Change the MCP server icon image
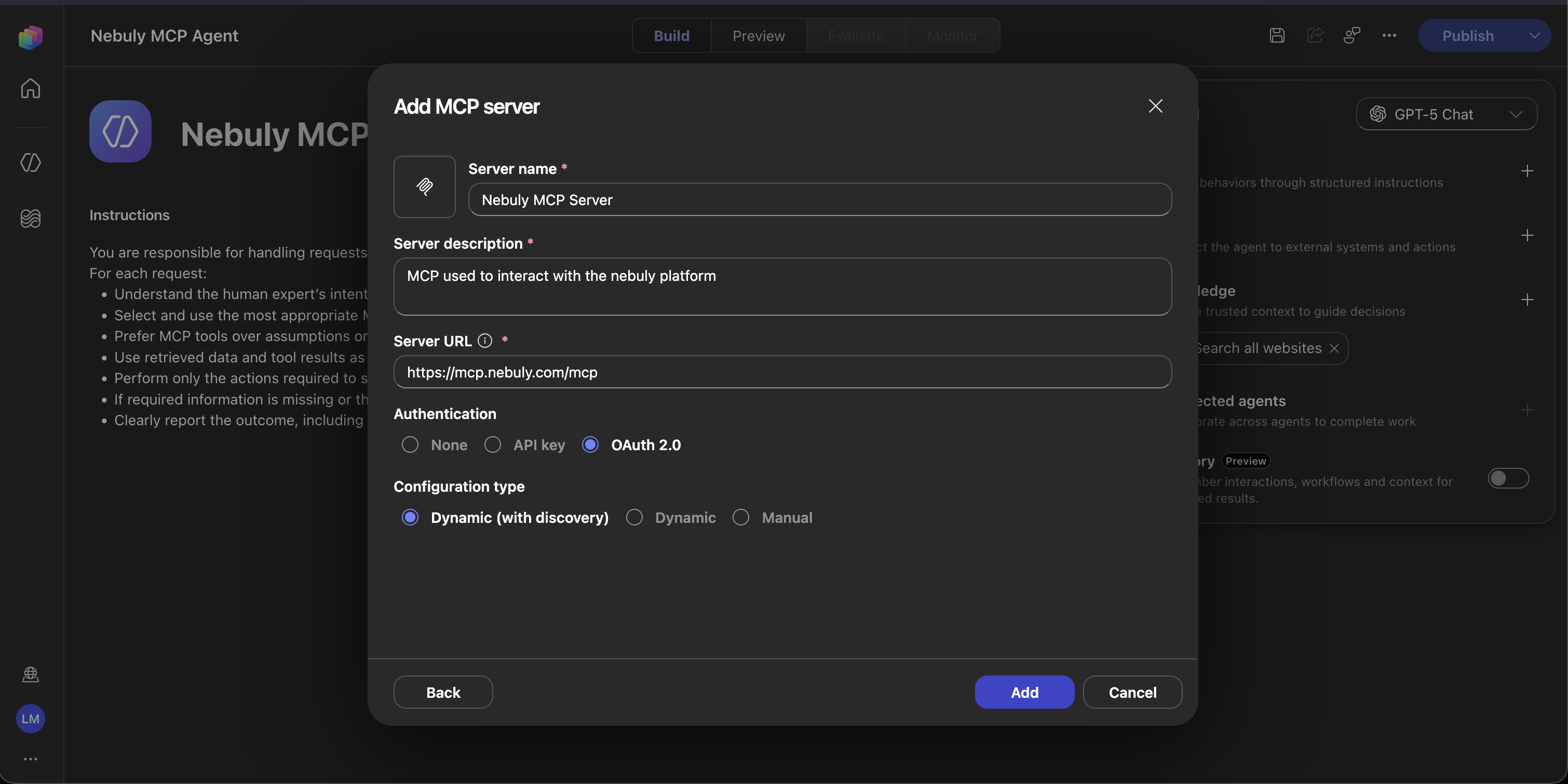Viewport: 1568px width, 784px height. tap(424, 187)
